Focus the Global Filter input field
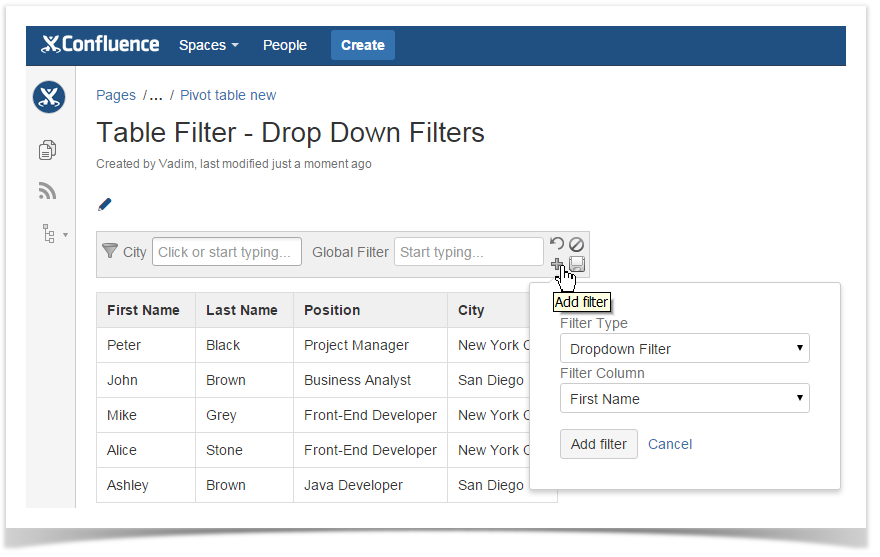Viewport: 880px width, 557px height. tap(468, 252)
